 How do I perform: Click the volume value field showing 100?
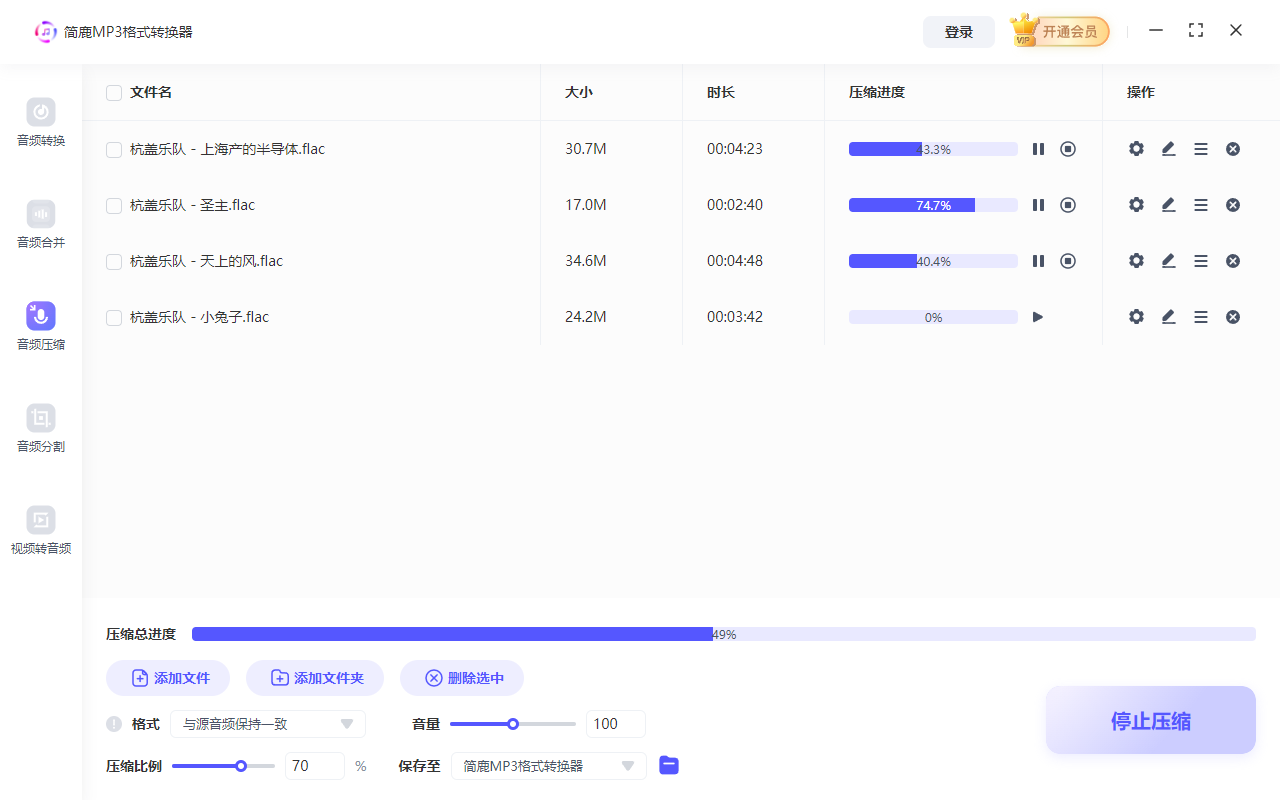click(x=616, y=724)
